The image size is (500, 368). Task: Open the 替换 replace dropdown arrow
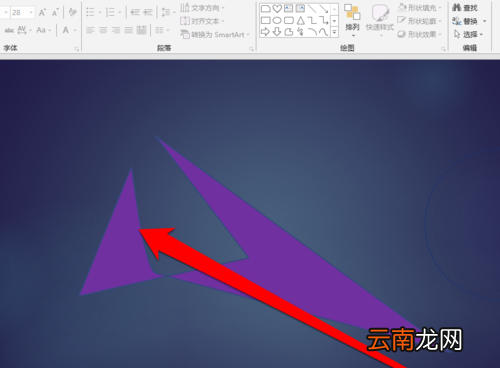point(485,21)
